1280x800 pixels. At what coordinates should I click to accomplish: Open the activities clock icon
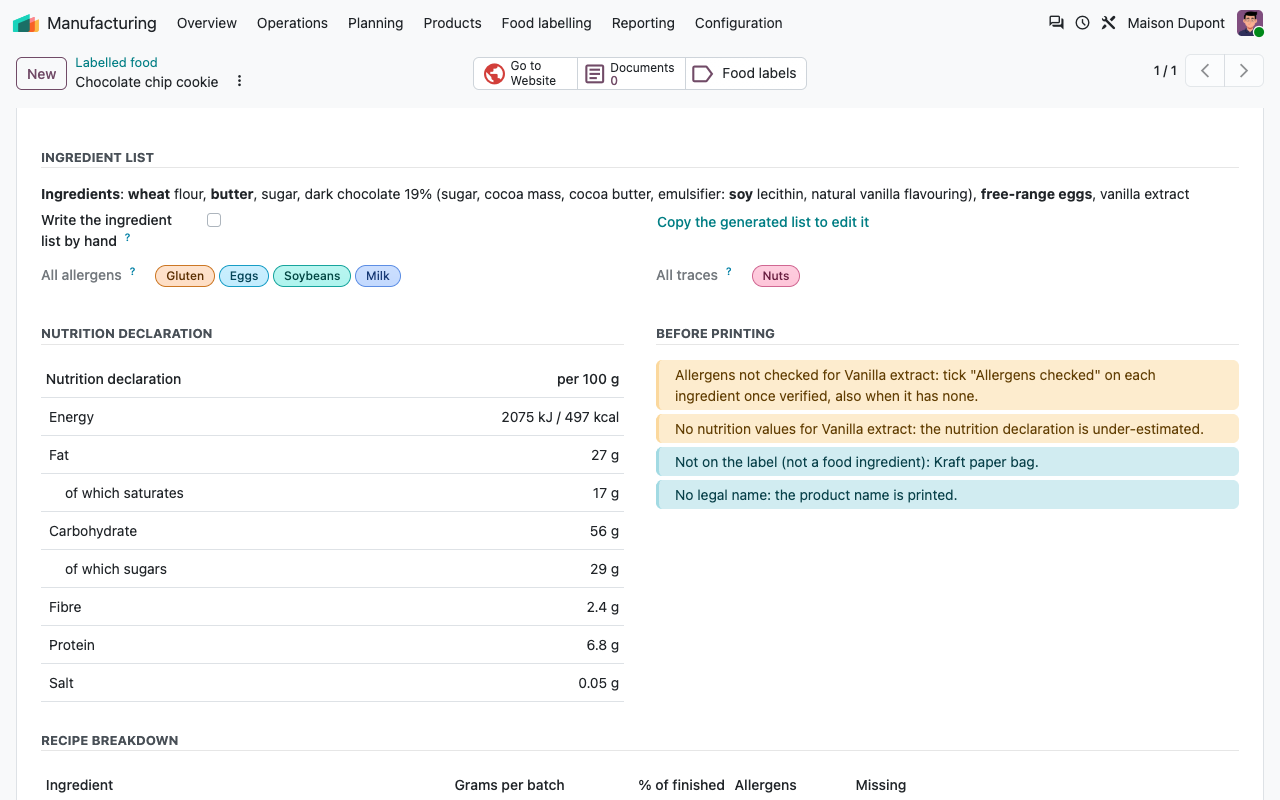tap(1082, 23)
